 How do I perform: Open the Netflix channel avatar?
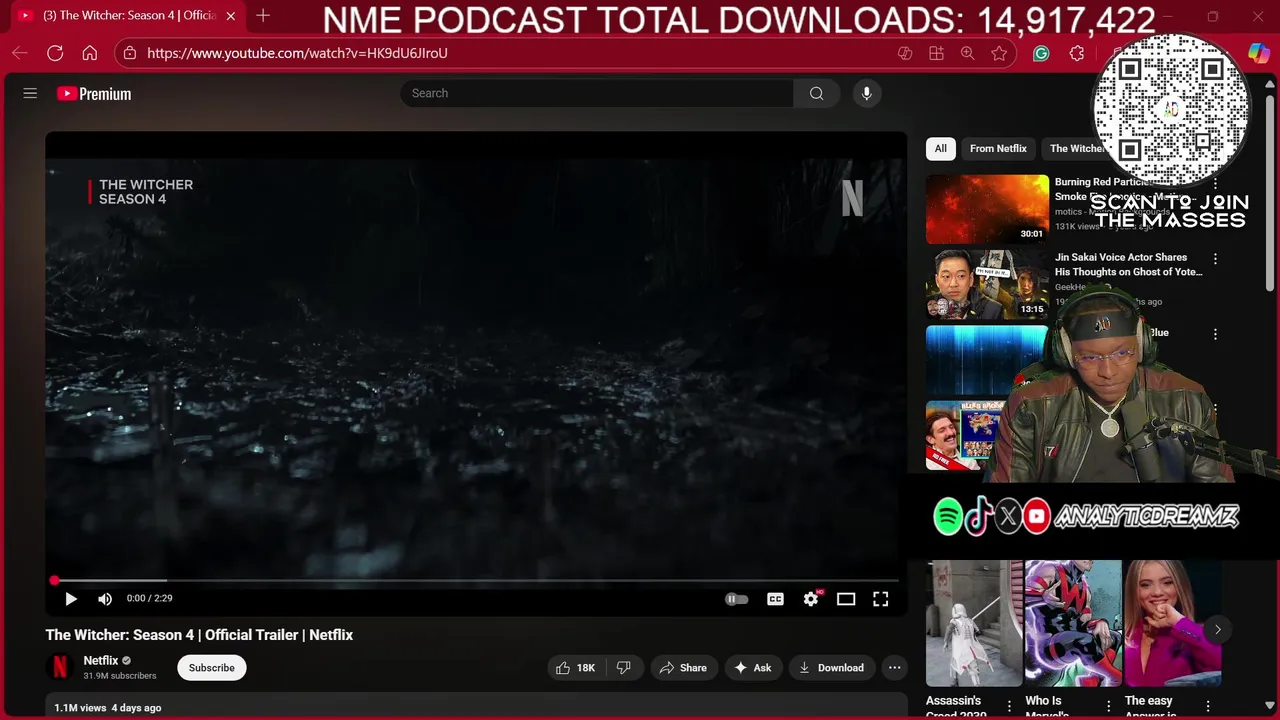(60, 667)
